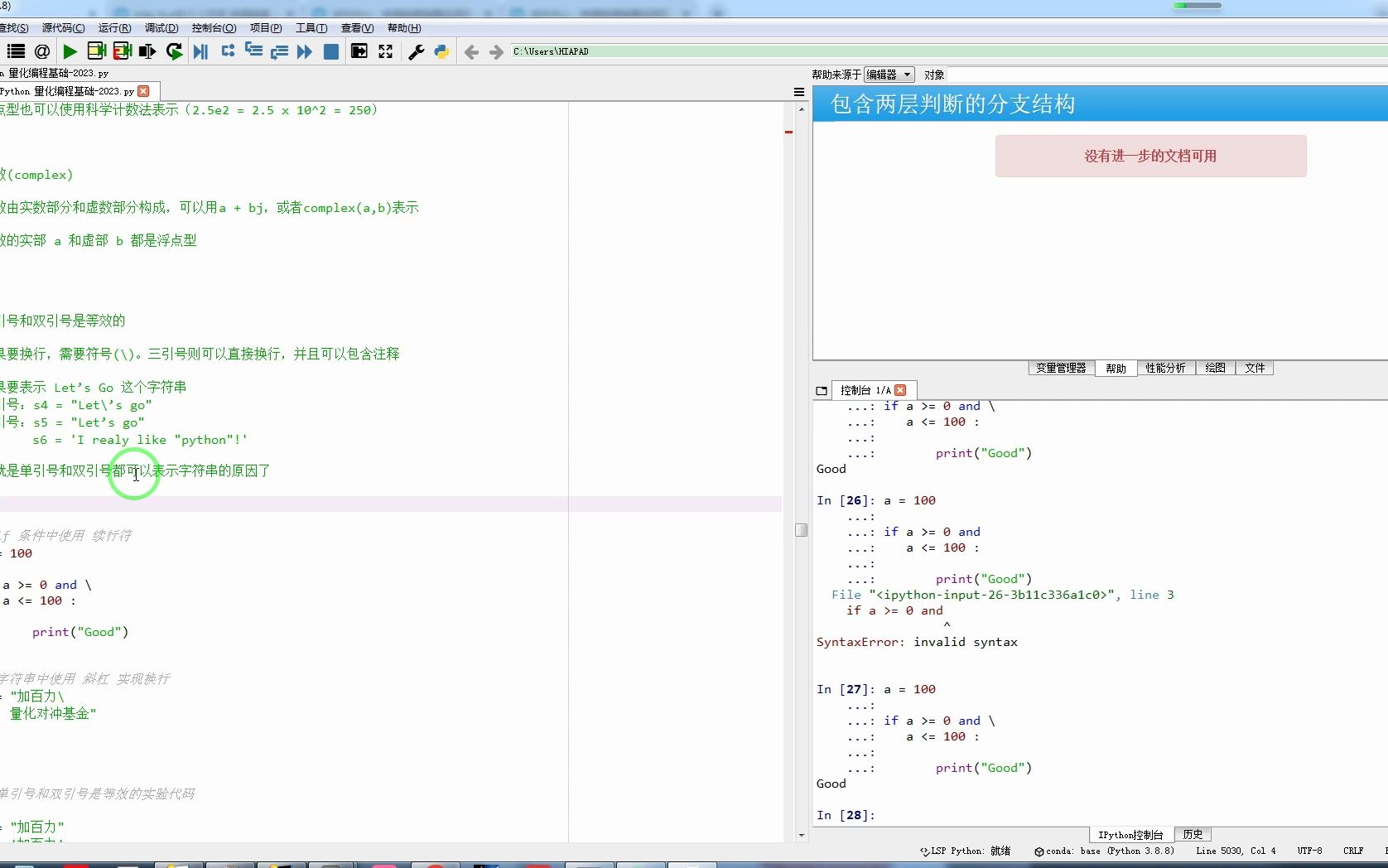Click the UTF-8 encoding status
The height and width of the screenshot is (868, 1388).
pyautogui.click(x=1309, y=851)
